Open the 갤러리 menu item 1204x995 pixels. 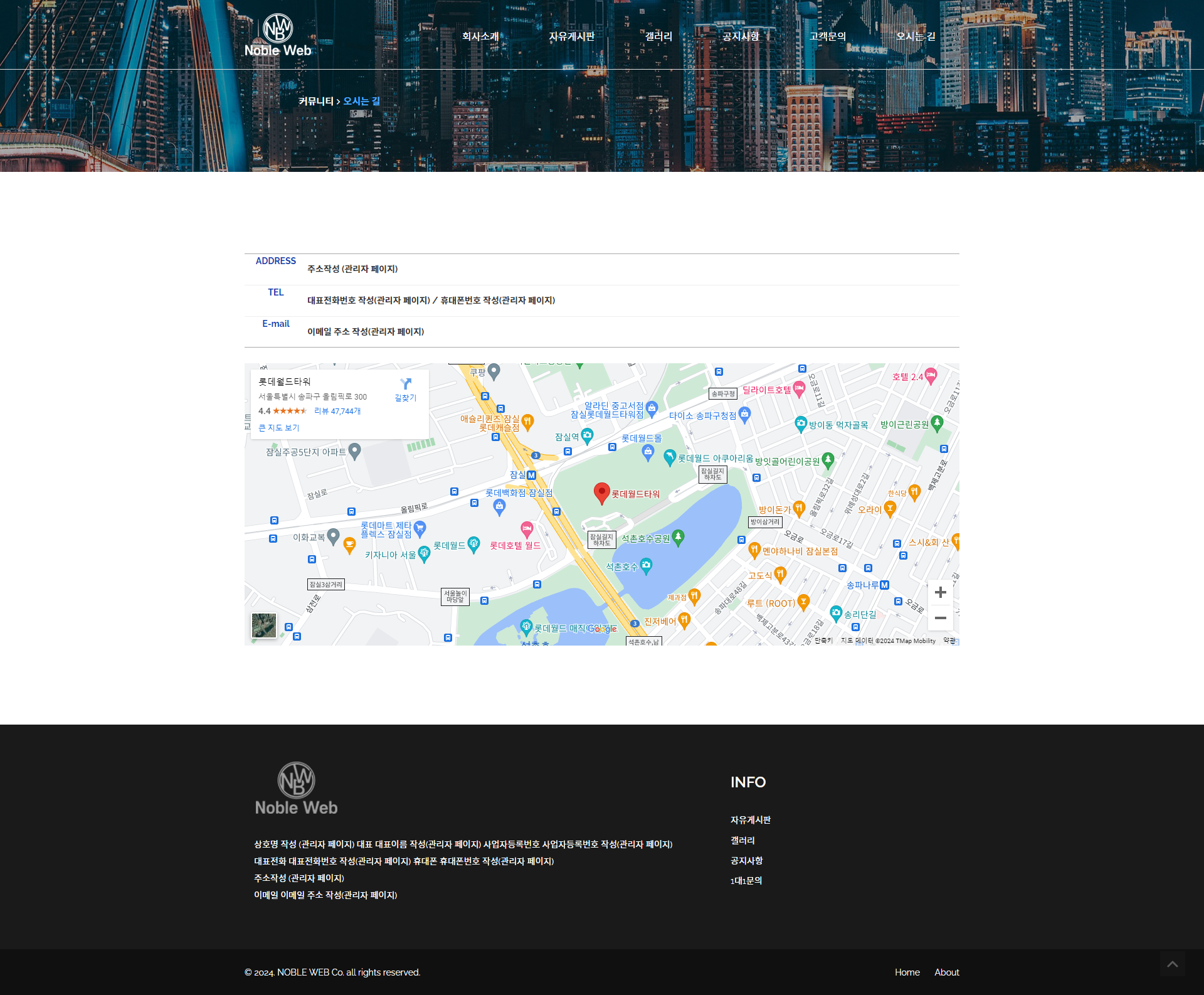tap(658, 36)
